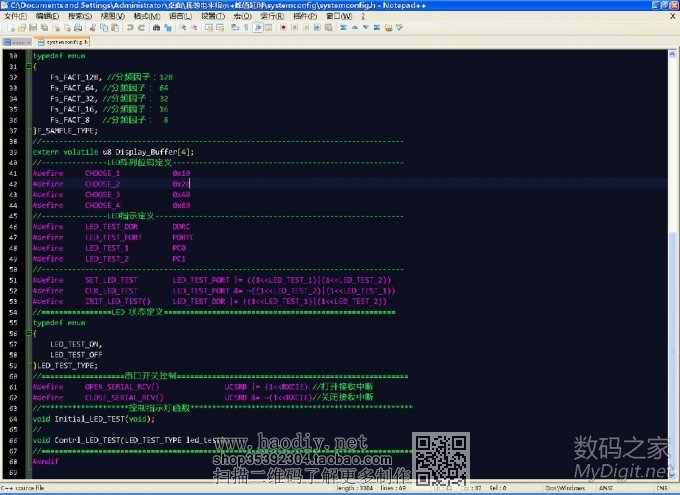Start macro recording with the red record icon
The image size is (680, 495).
point(283,29)
